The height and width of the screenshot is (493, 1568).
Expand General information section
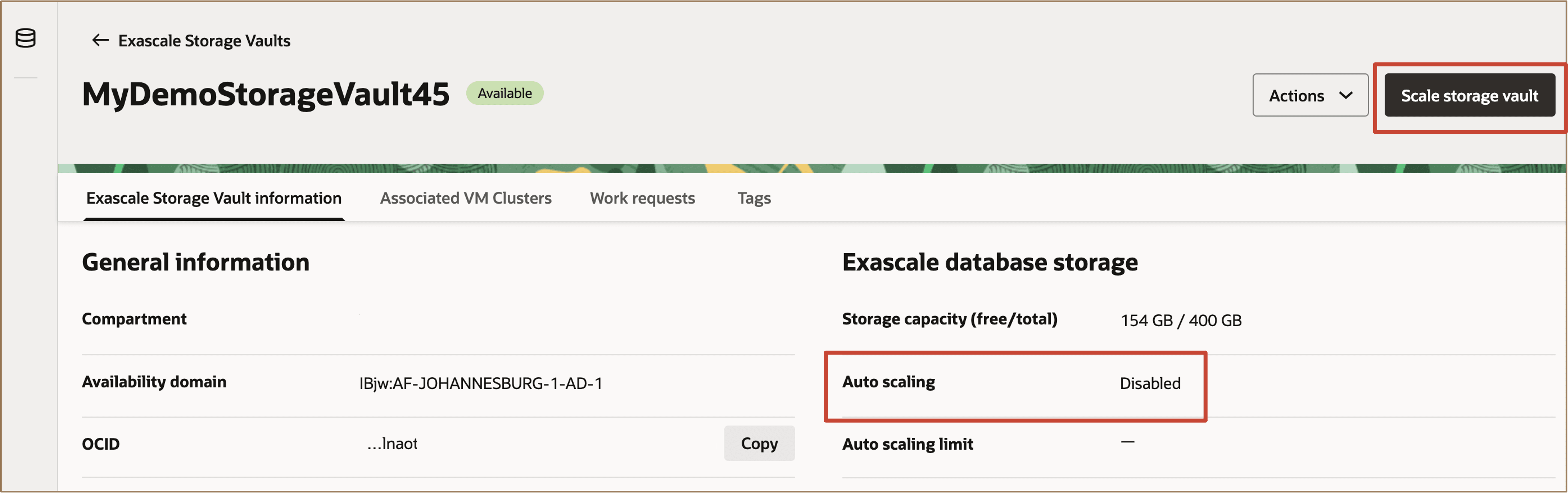point(195,262)
